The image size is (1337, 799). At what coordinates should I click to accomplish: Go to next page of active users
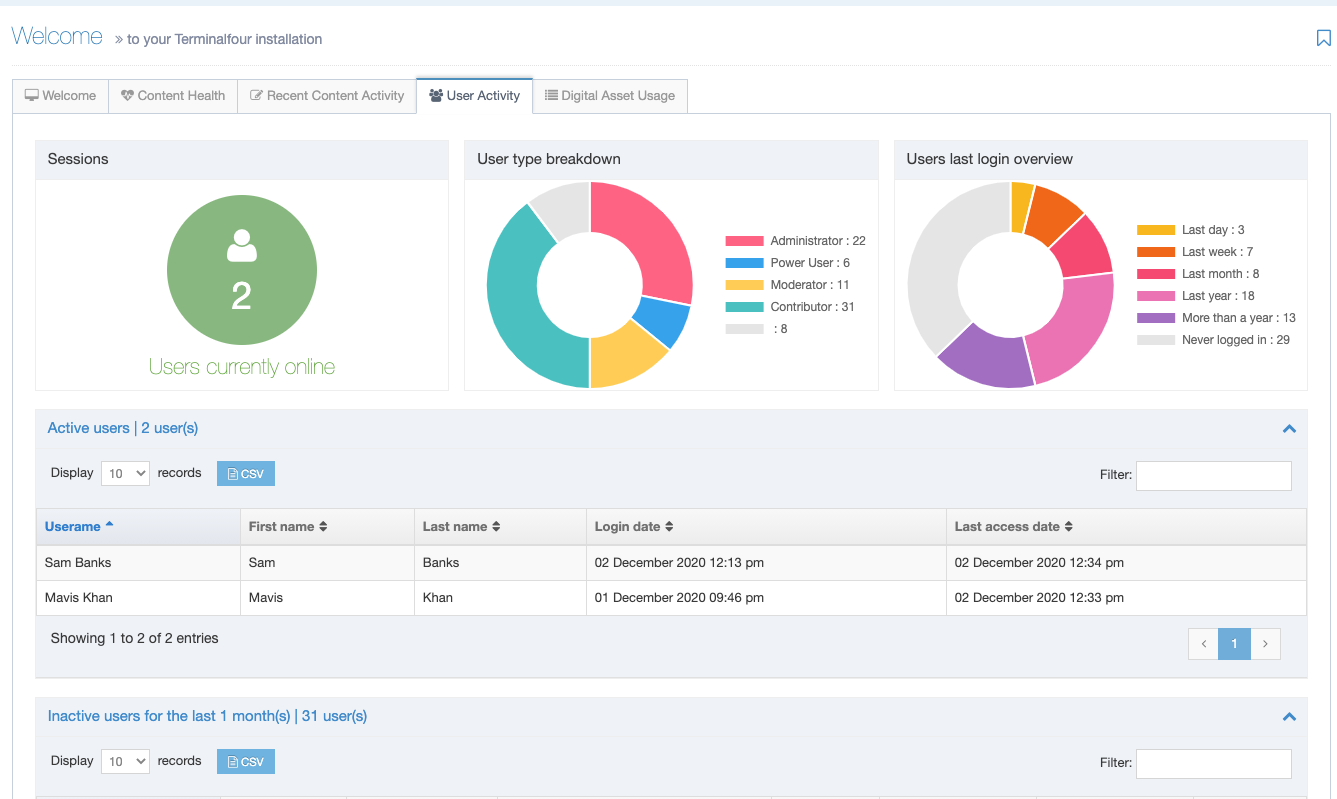(x=1265, y=644)
